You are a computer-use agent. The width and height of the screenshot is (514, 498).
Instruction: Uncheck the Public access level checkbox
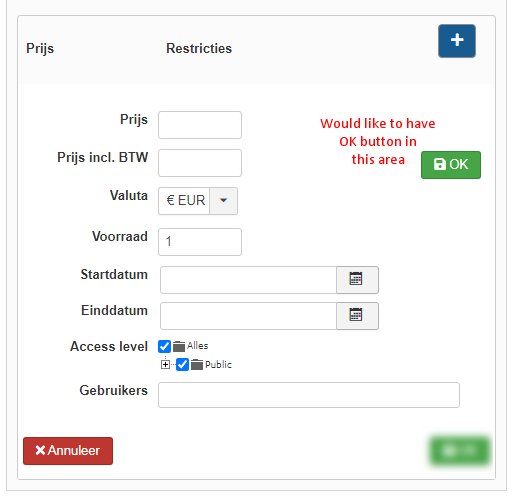coord(182,364)
